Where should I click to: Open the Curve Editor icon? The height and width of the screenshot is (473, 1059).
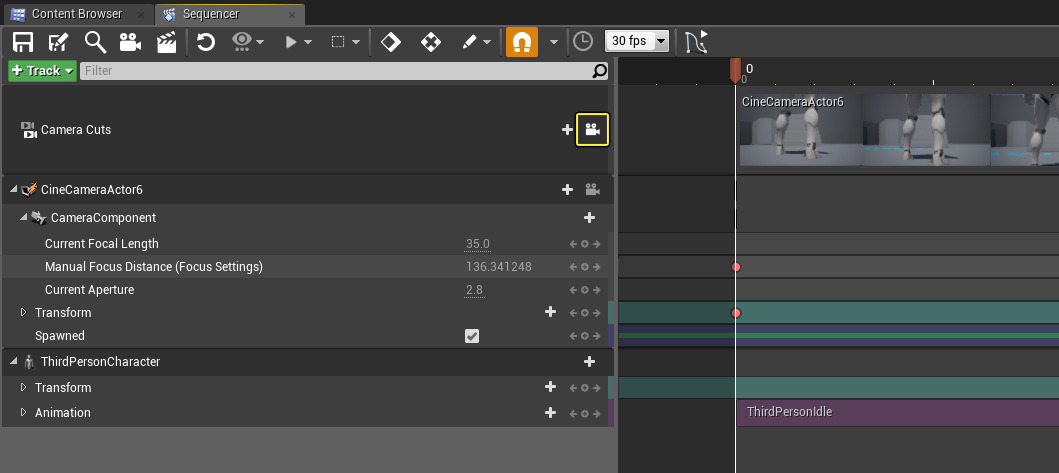click(697, 42)
